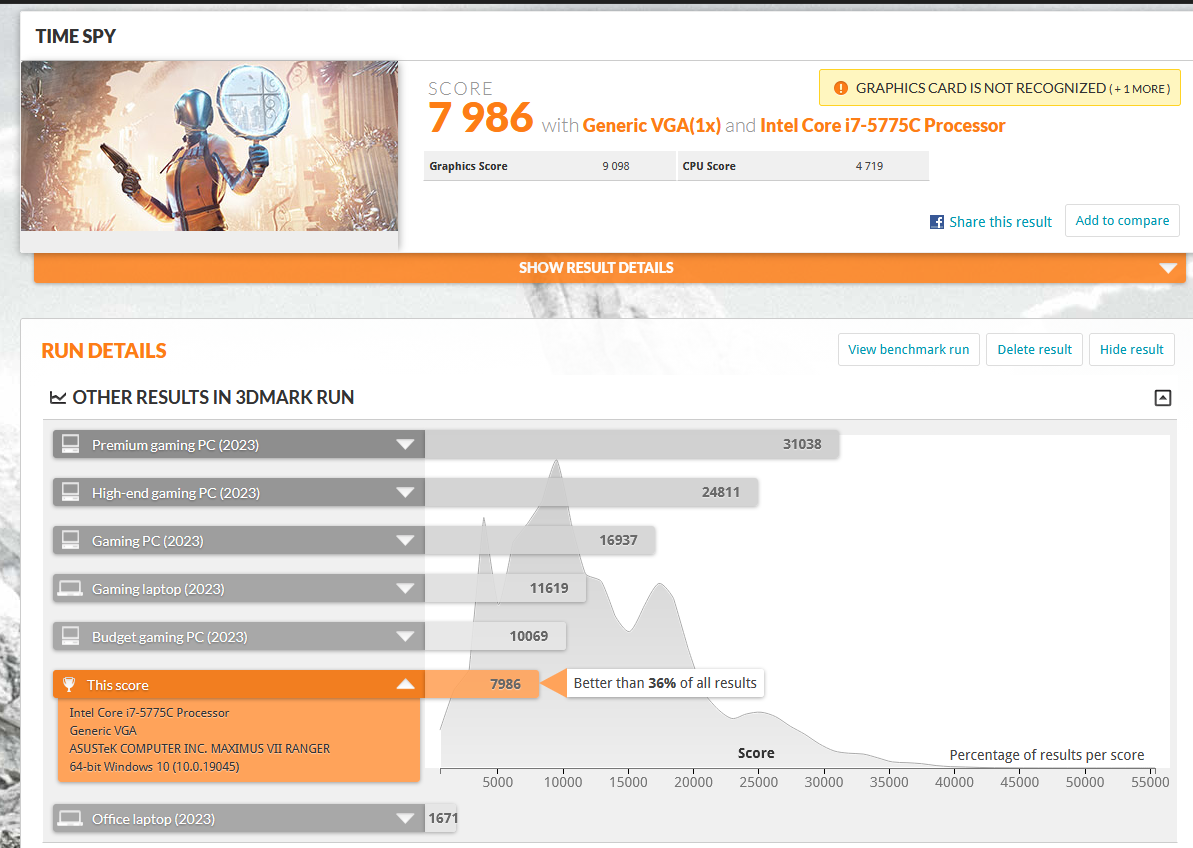The width and height of the screenshot is (1193, 848).
Task: Click the laptop icon in Office laptop row
Action: (70, 818)
